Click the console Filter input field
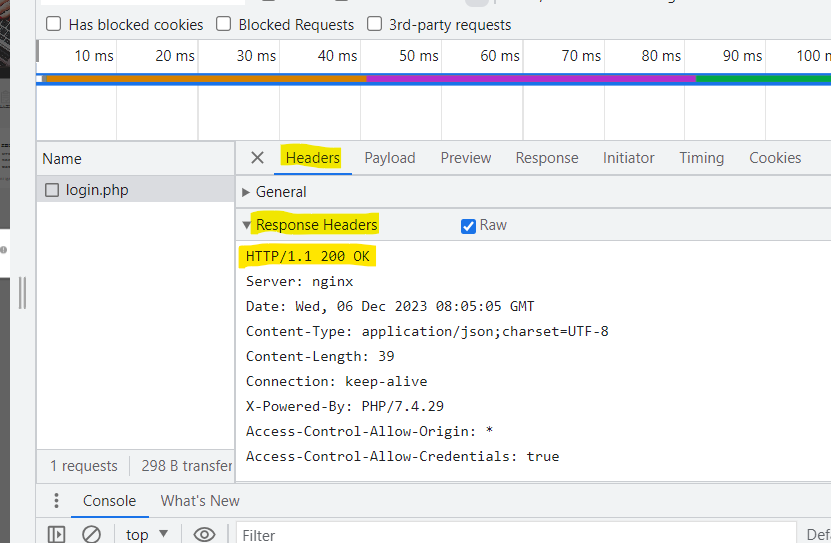 tap(516, 535)
